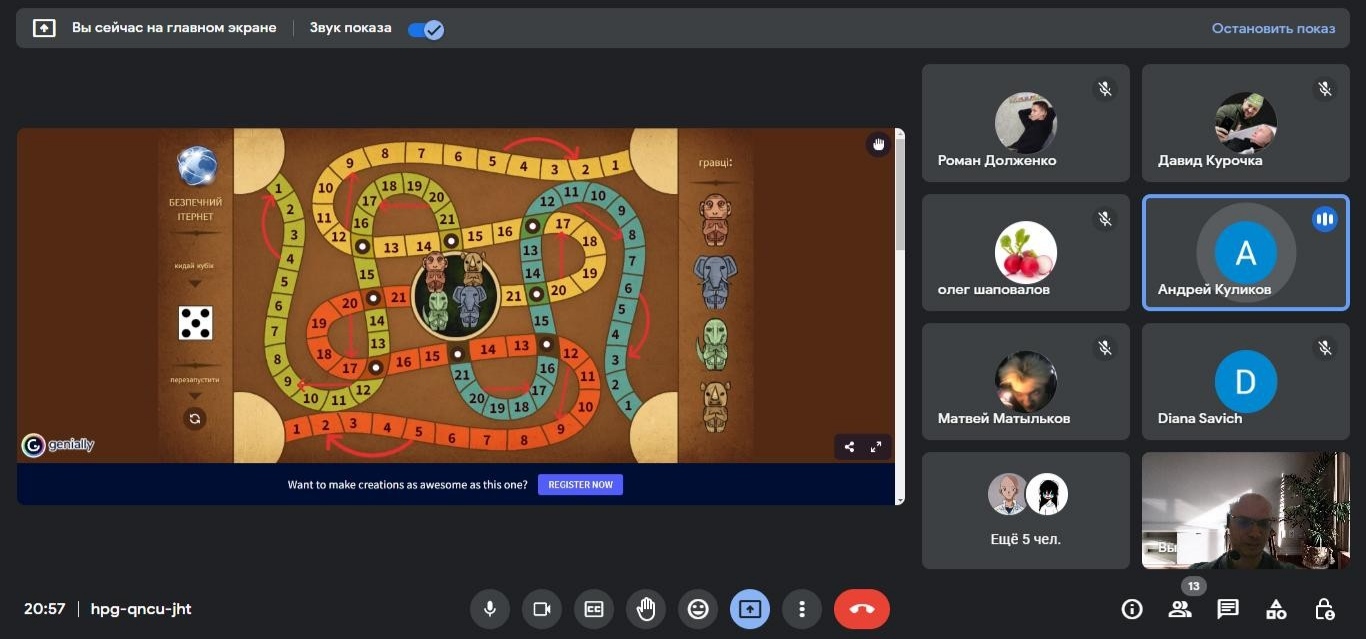Viewport: 1366px width, 639px height.
Task: Click the clock showing 20:57
Action: (x=45, y=608)
